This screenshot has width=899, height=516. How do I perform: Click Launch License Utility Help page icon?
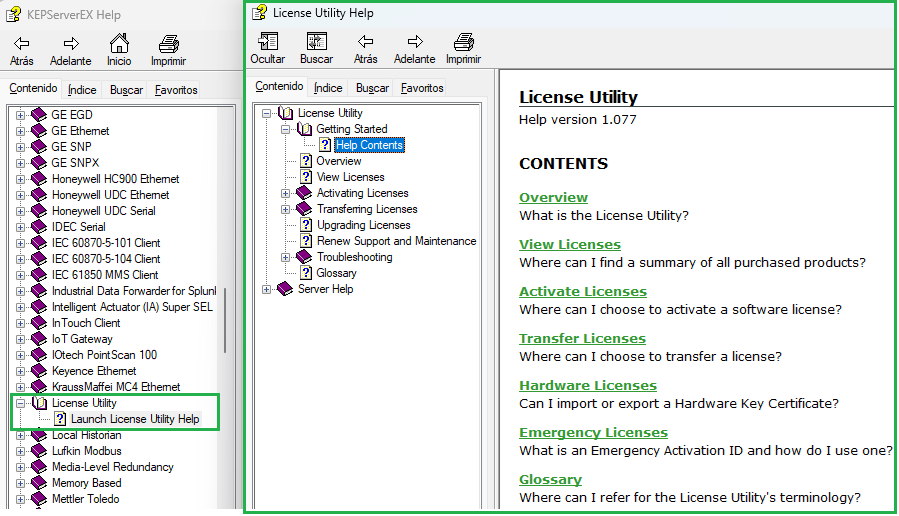[60, 419]
